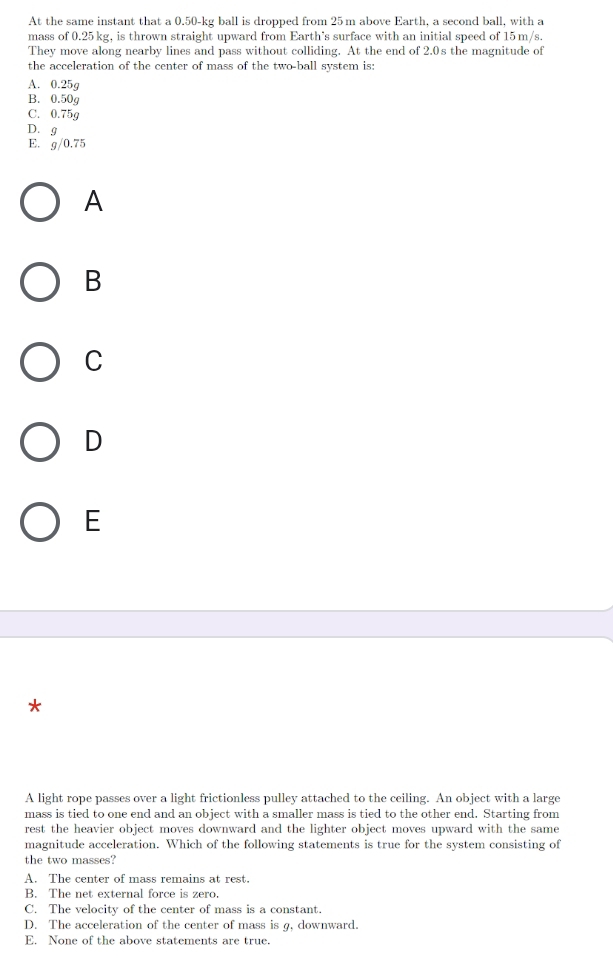Select radio button for option A
This screenshot has width=613, height=967.
click(40, 202)
